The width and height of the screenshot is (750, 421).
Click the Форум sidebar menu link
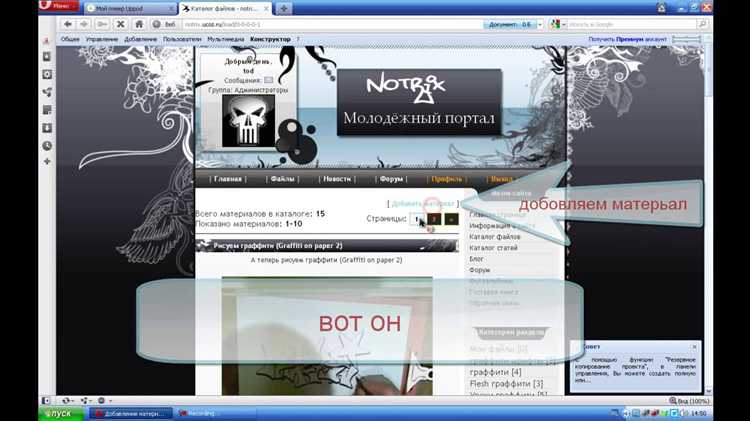pyautogui.click(x=479, y=270)
